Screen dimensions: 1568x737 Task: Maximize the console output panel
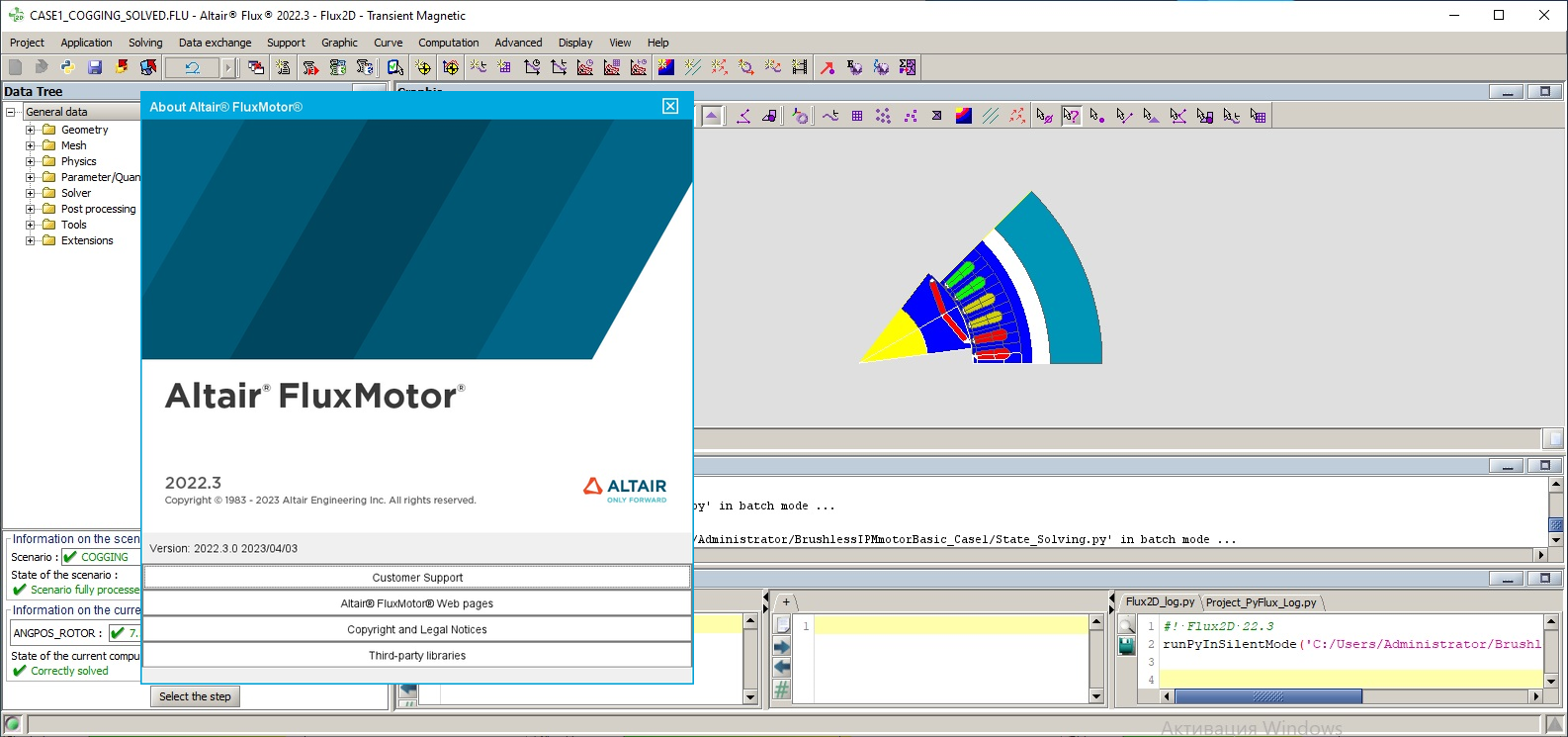click(x=1544, y=465)
